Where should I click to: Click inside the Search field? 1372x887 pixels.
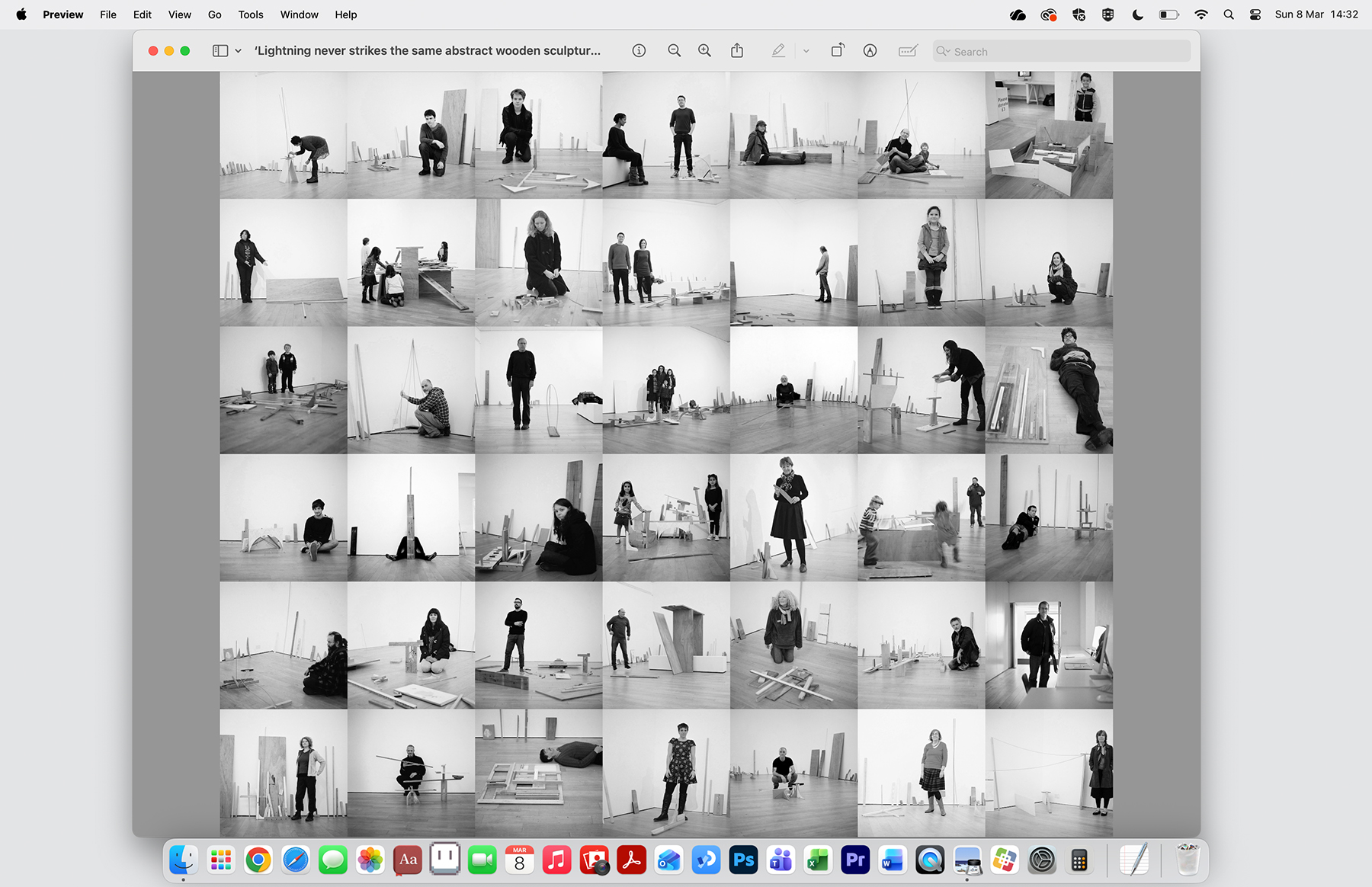(x=1067, y=51)
